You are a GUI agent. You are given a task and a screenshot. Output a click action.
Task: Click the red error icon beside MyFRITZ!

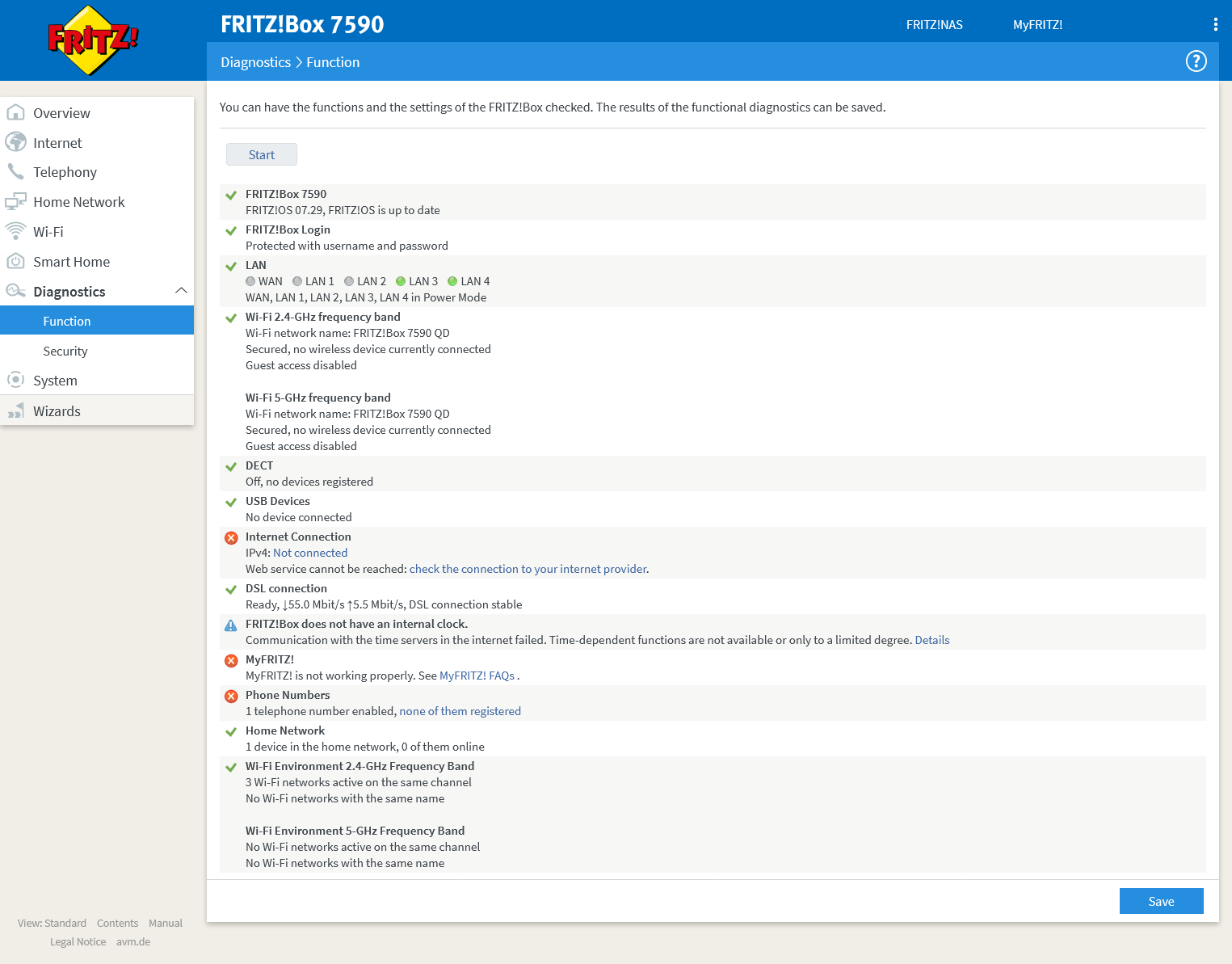point(231,660)
